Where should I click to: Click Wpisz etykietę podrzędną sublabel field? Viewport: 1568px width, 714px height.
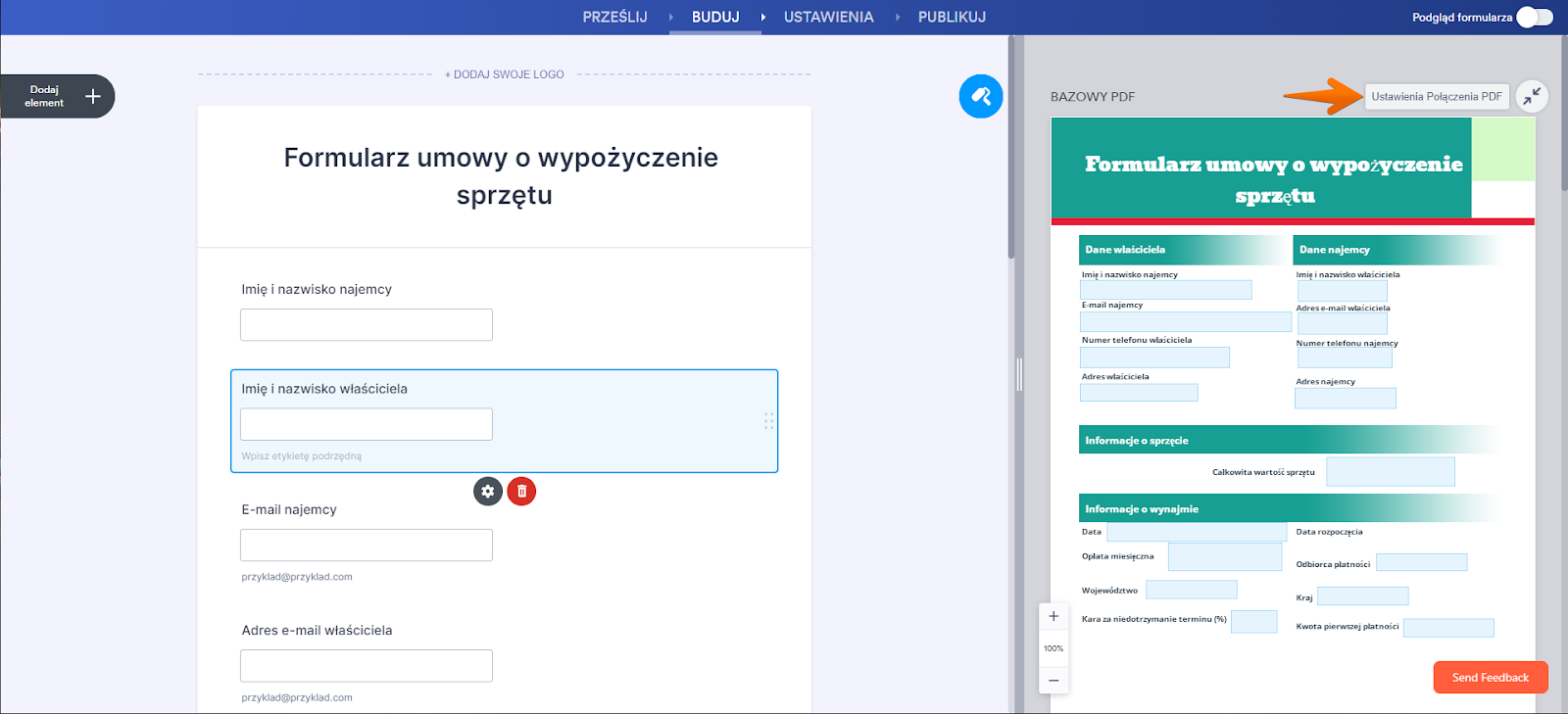coord(302,456)
